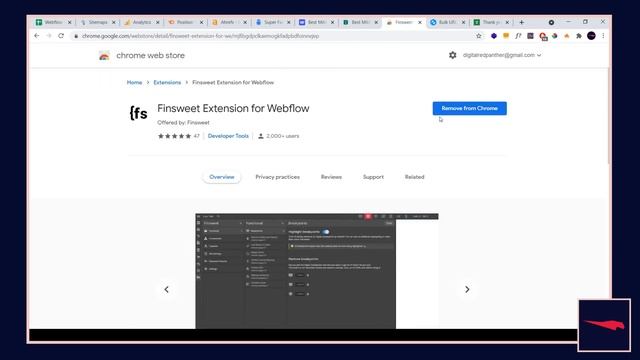Open the Developer Tools category link
The height and width of the screenshot is (360, 640).
228,136
